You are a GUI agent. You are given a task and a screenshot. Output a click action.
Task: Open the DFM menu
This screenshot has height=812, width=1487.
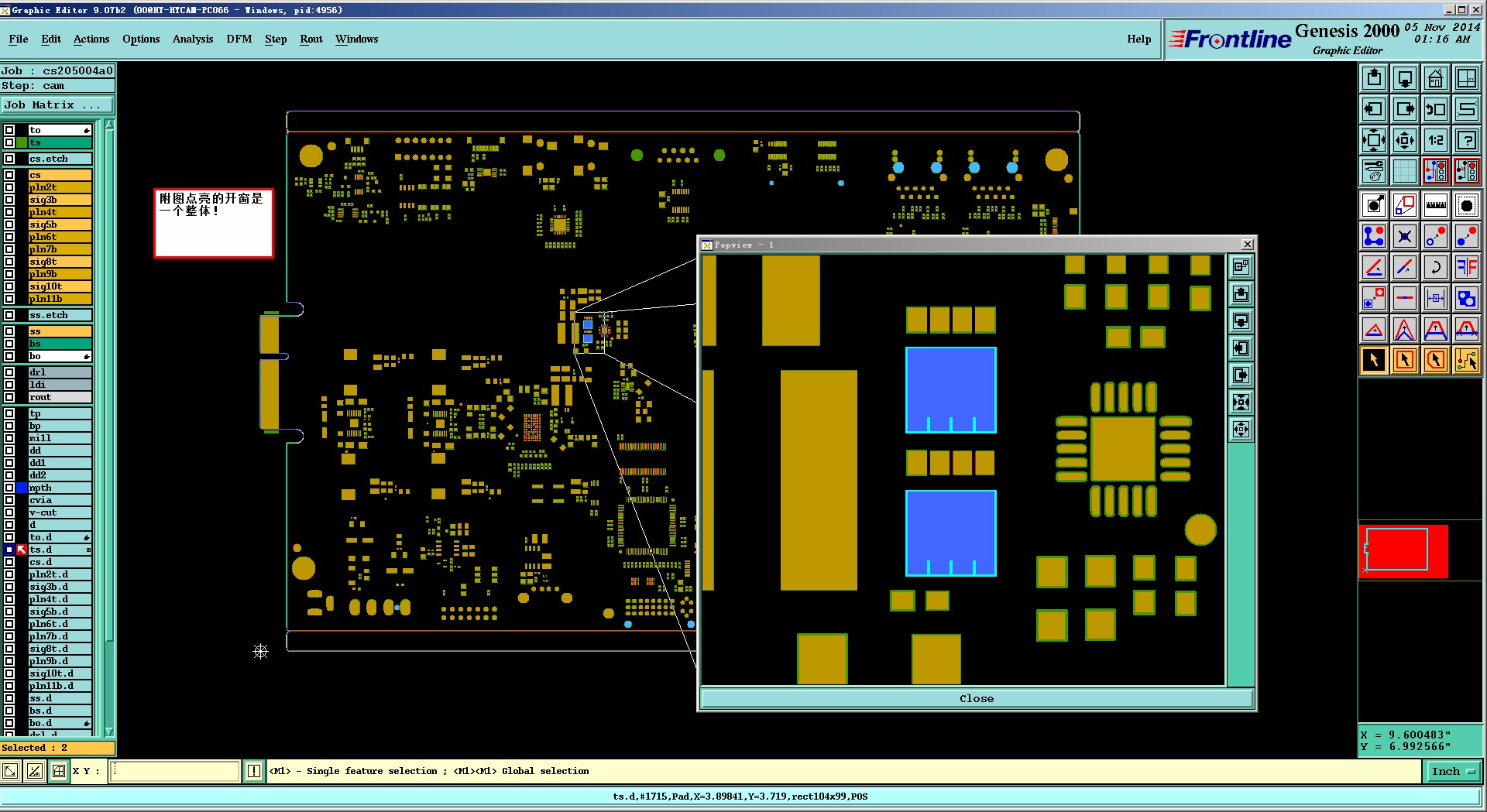[x=239, y=39]
